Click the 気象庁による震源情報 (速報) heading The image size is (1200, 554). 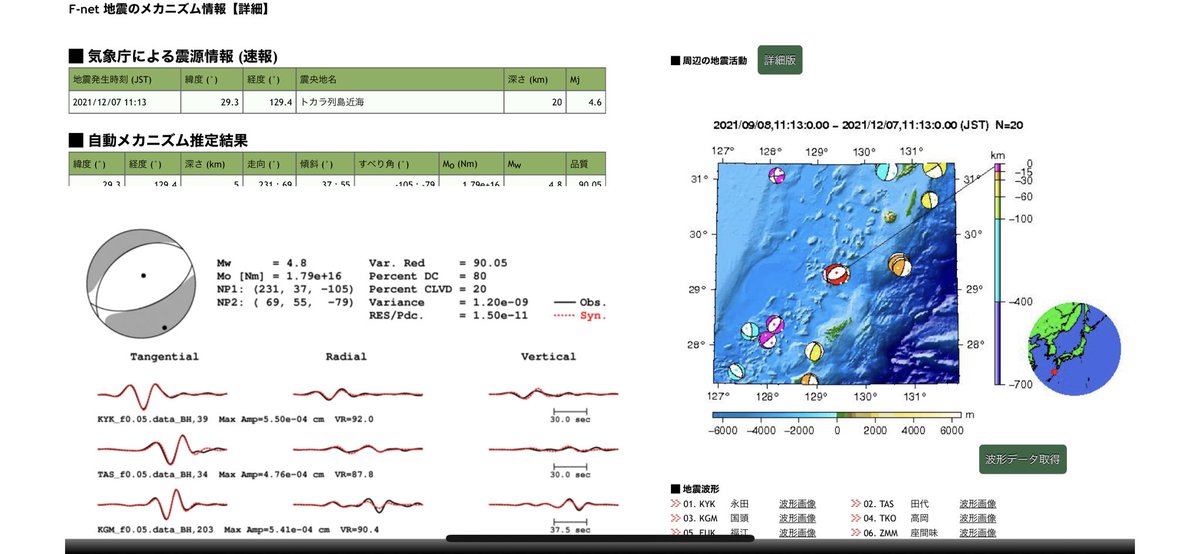coord(173,56)
